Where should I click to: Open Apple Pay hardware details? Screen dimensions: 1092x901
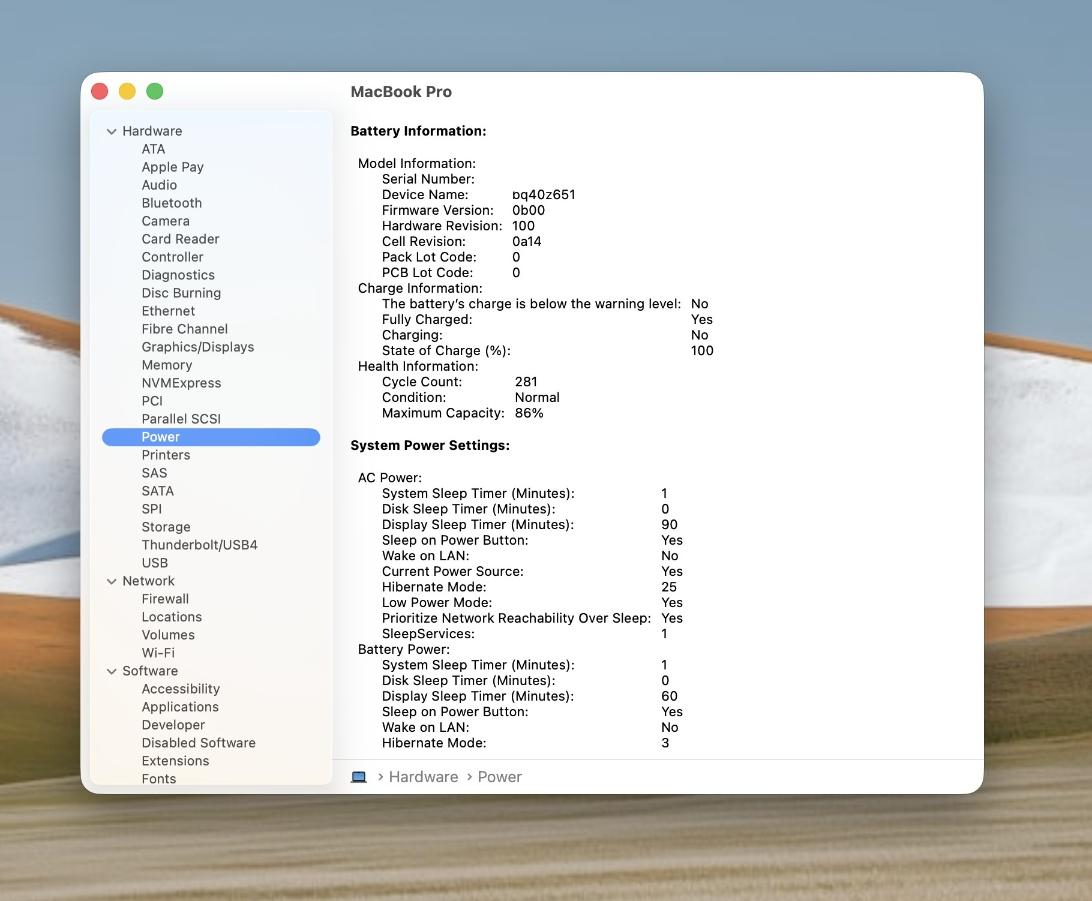(172, 167)
